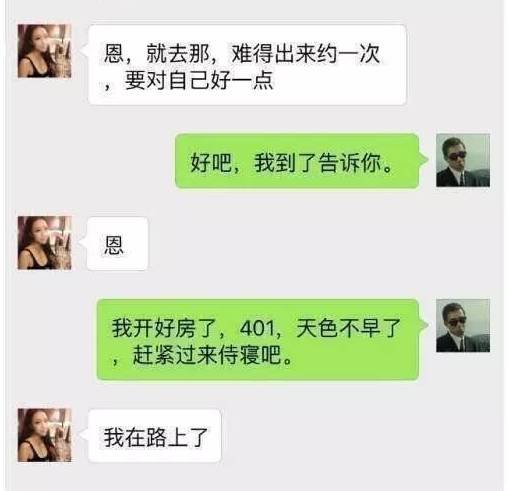Click the tail pointer of the '我开好房了' bubble

click(424, 325)
